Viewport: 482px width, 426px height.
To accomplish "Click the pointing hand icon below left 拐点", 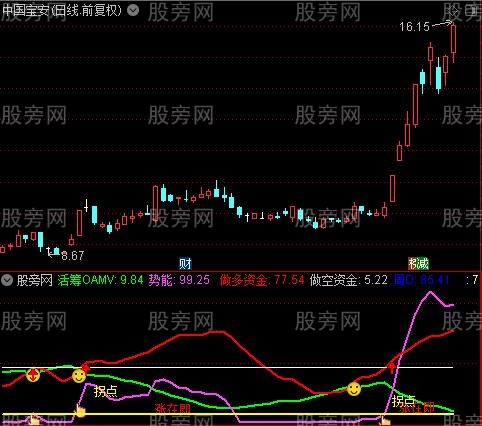I will 80,411.
